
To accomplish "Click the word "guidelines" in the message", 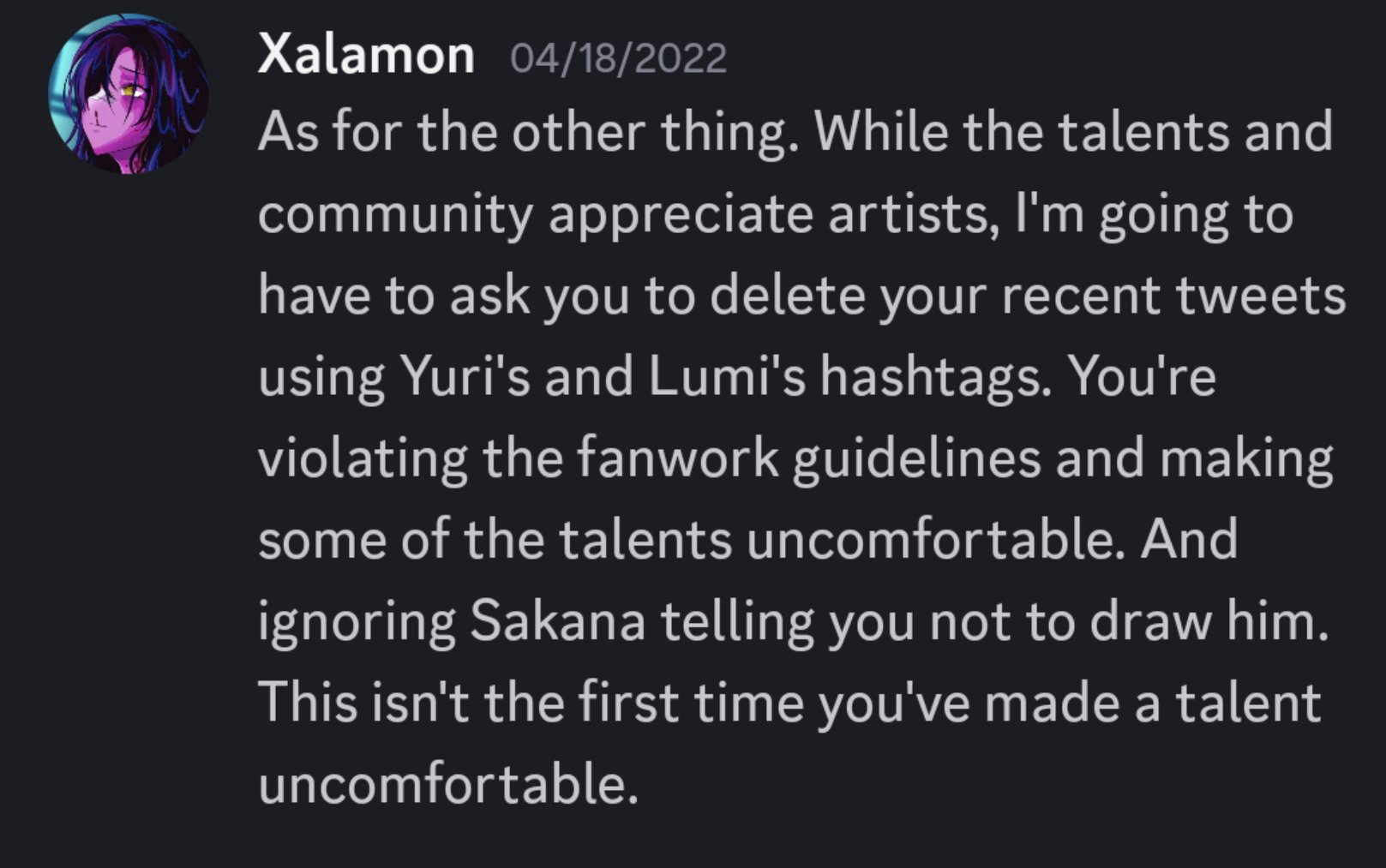I will coord(915,458).
